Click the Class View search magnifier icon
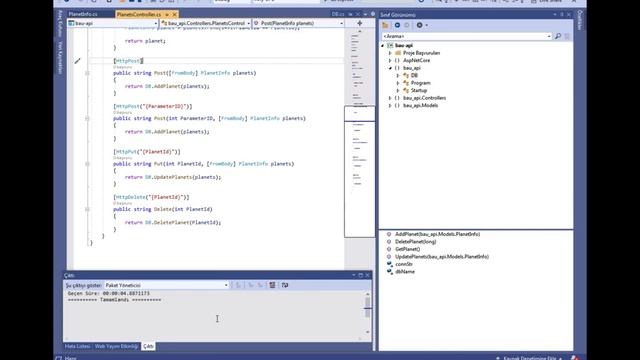 pyautogui.click(x=558, y=36)
